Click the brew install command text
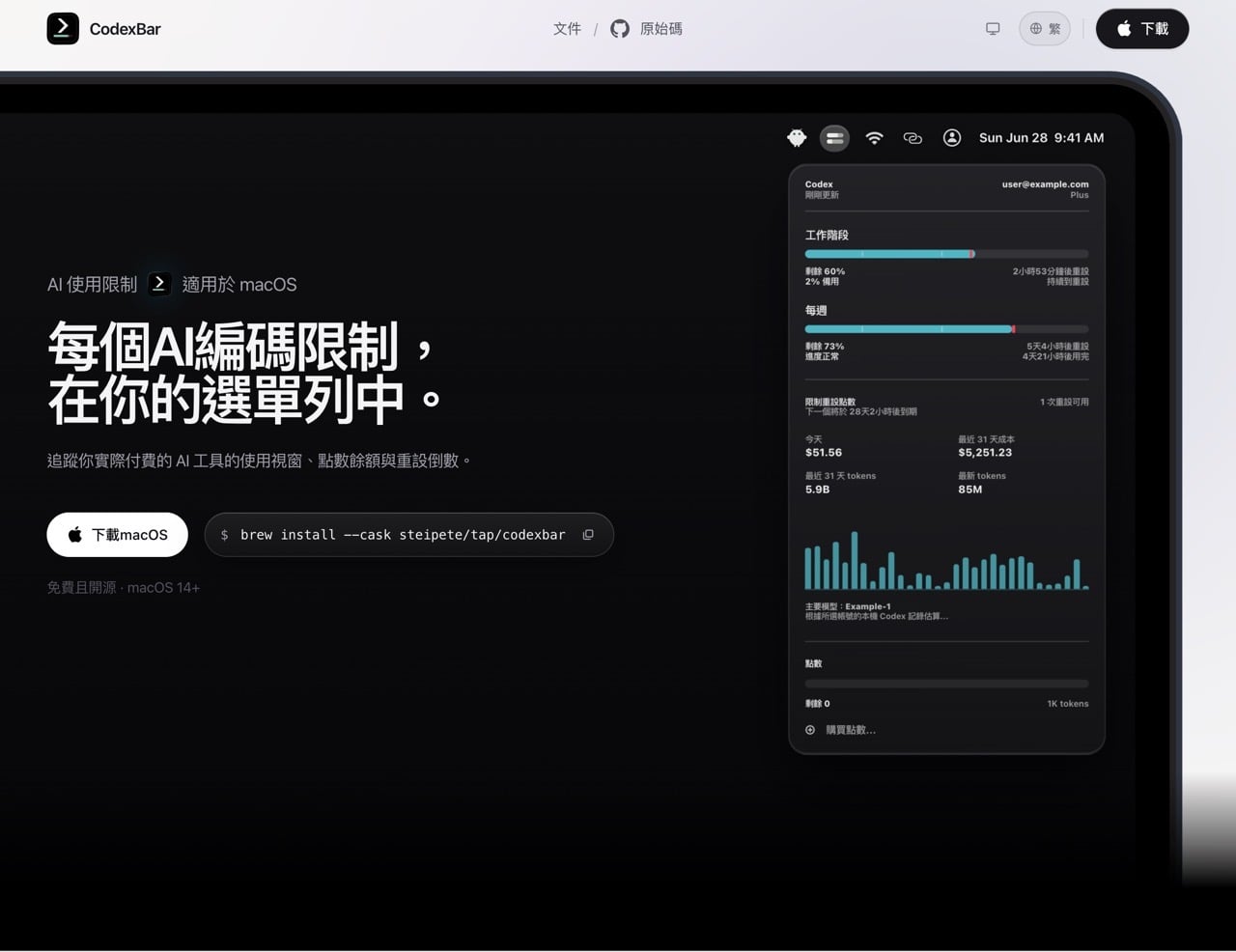Image resolution: width=1236 pixels, height=952 pixels. pyautogui.click(x=403, y=535)
